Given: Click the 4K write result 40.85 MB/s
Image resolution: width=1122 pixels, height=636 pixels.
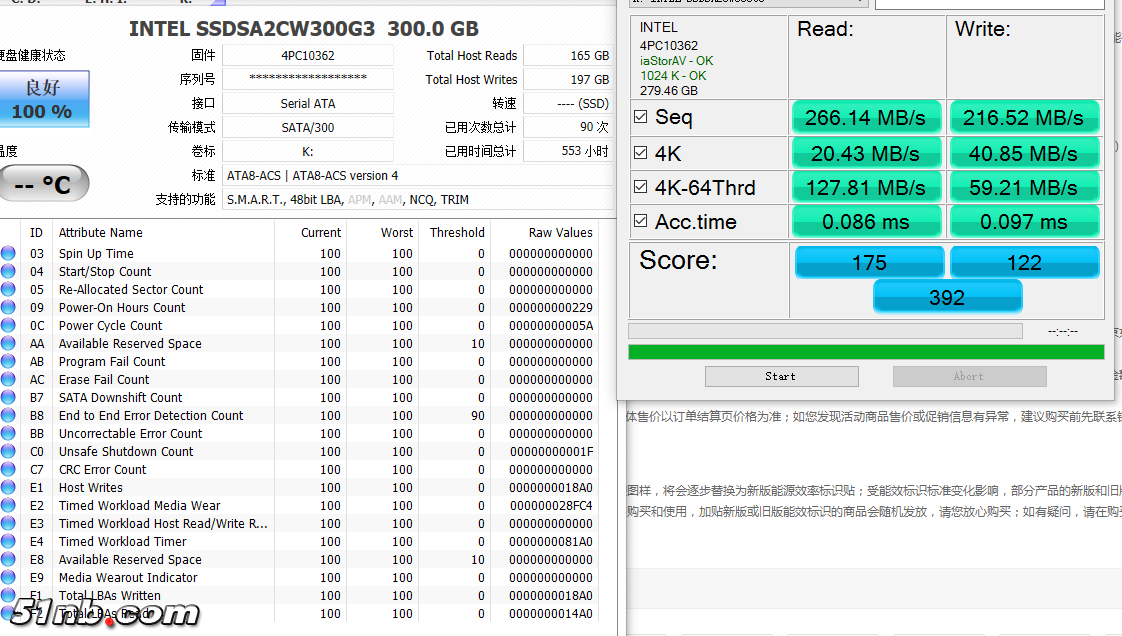Looking at the screenshot, I should pyautogui.click(x=1024, y=153).
